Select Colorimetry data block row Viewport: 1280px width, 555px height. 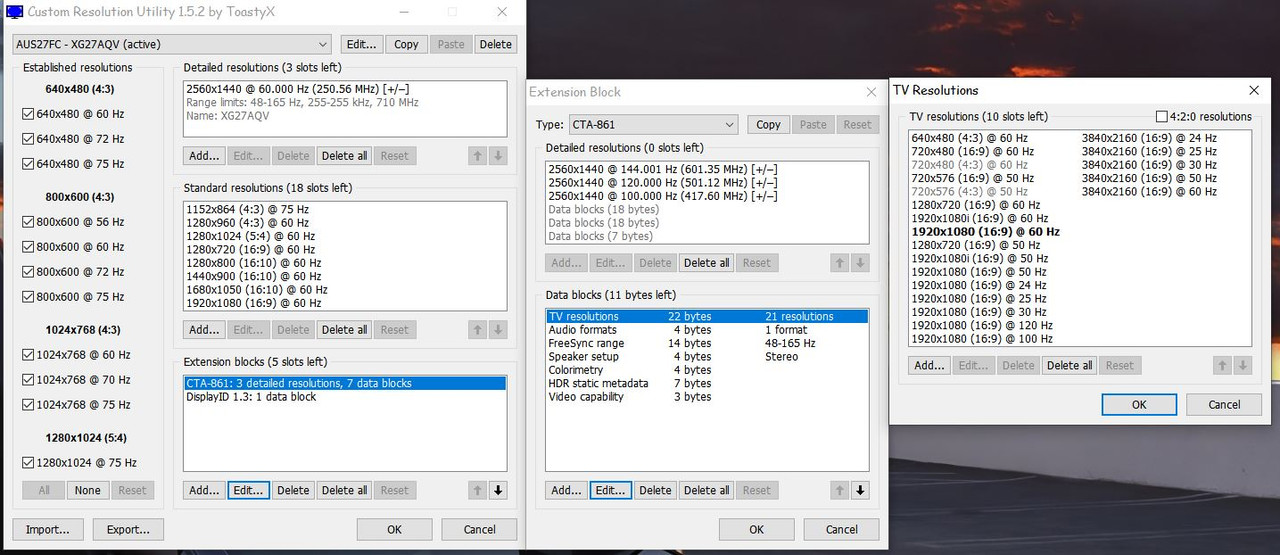click(x=707, y=371)
